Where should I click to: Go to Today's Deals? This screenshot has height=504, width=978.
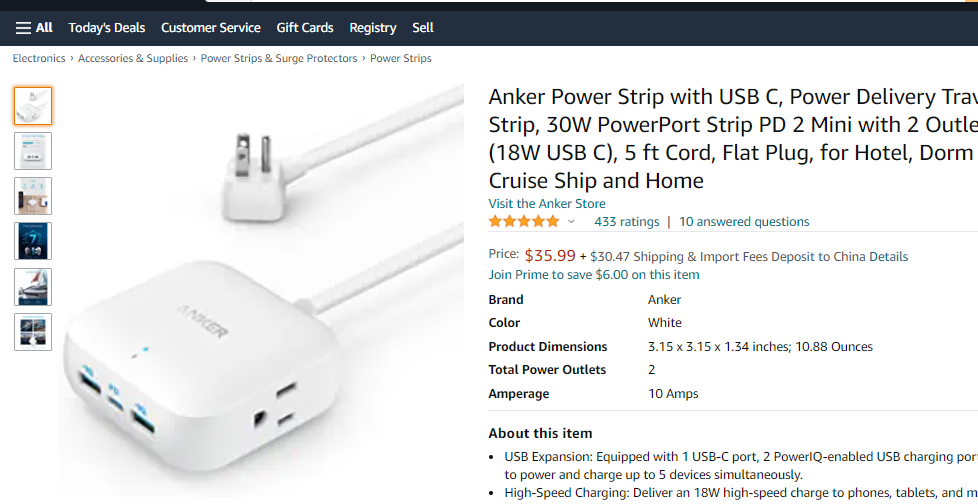click(x=107, y=28)
